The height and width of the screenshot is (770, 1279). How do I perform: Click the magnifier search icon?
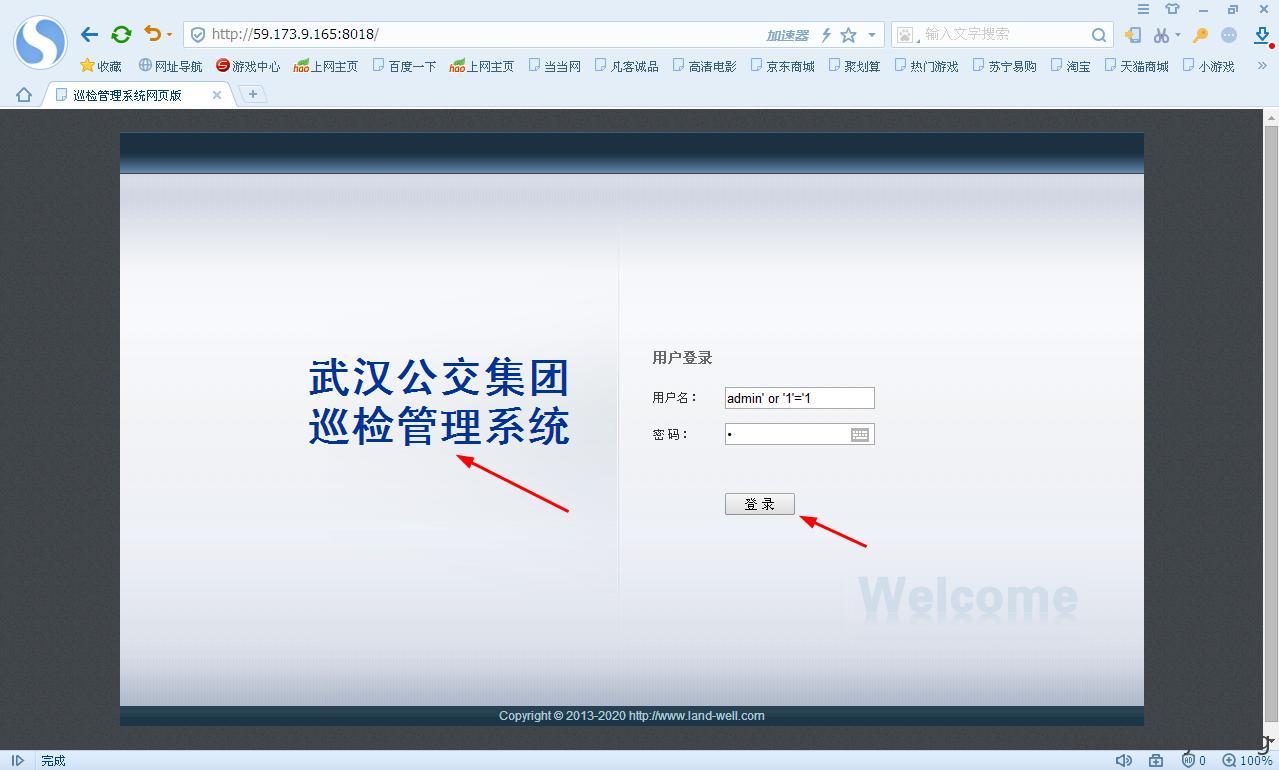1098,35
